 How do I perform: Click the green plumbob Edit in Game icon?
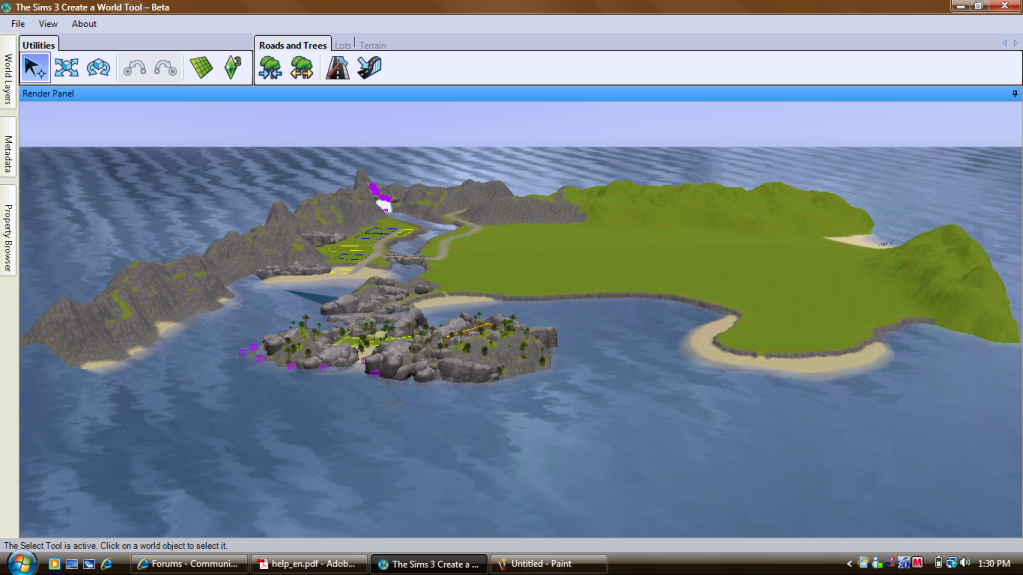pos(233,68)
